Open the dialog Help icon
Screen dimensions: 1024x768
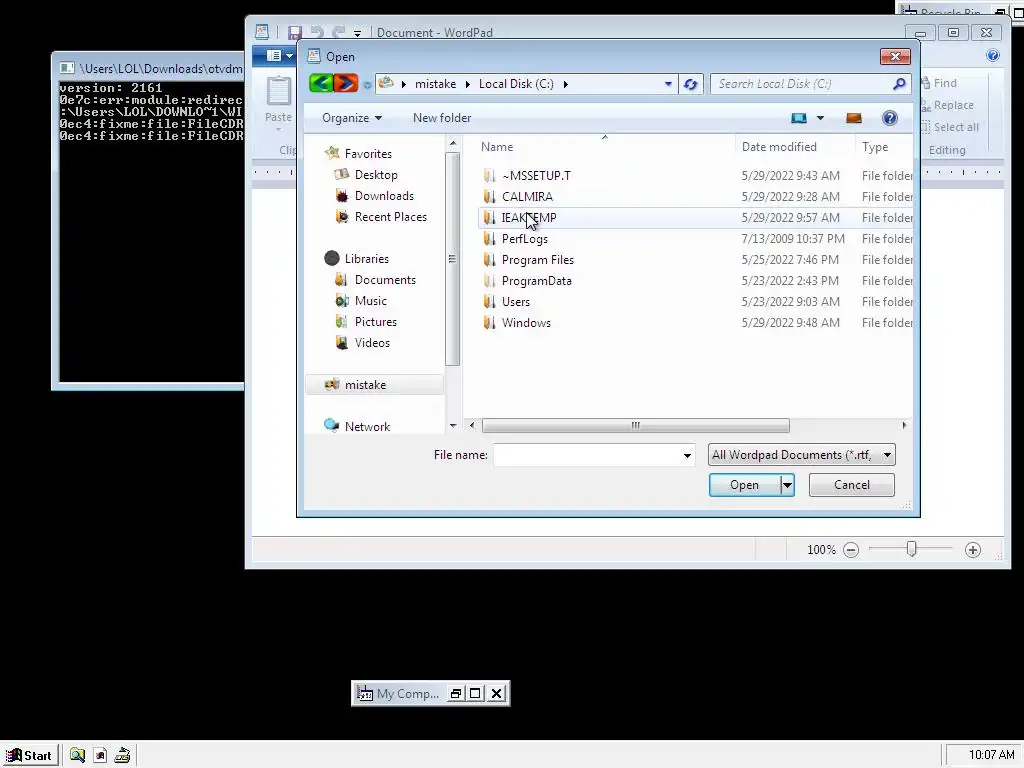click(x=889, y=118)
